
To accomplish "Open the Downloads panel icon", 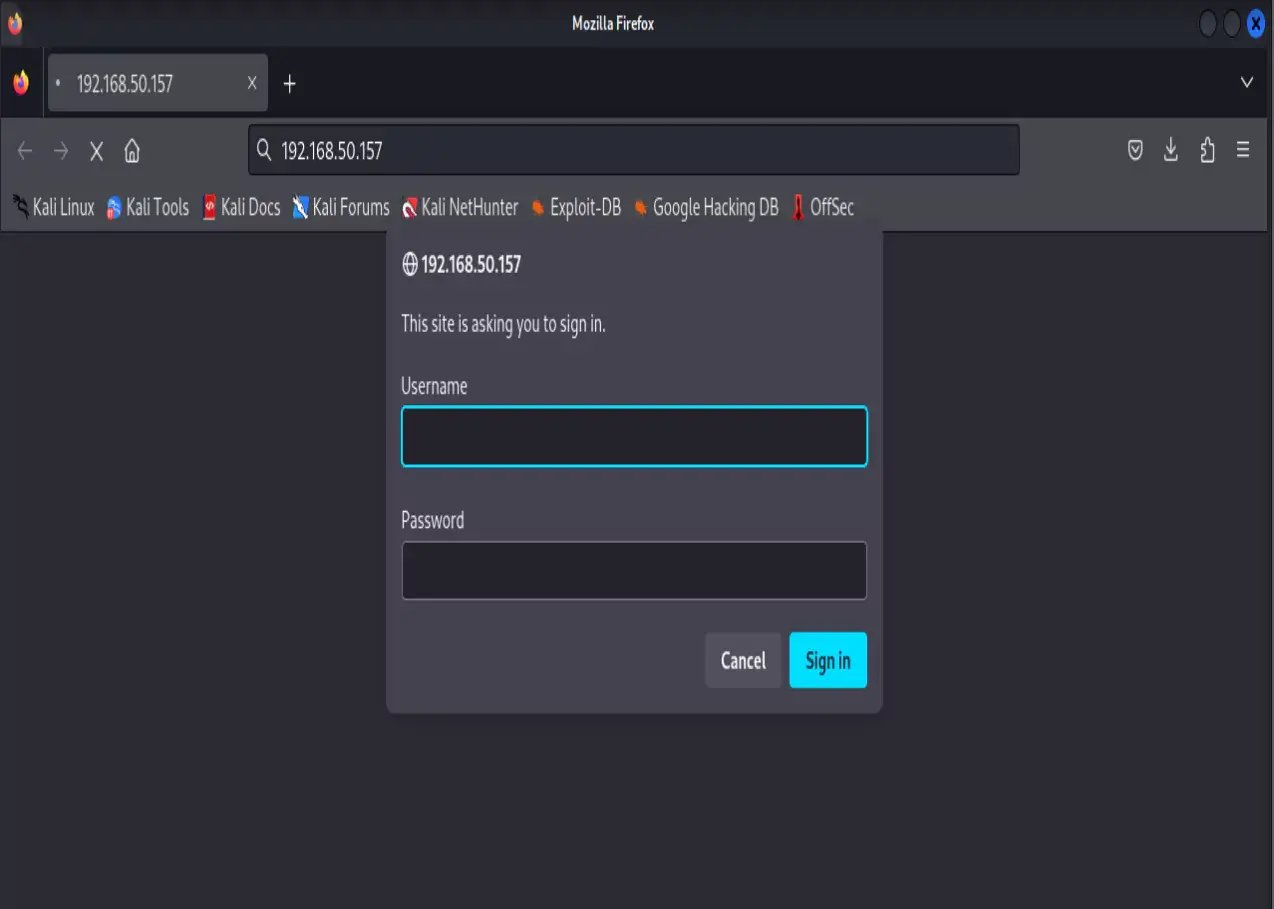I will point(1170,150).
